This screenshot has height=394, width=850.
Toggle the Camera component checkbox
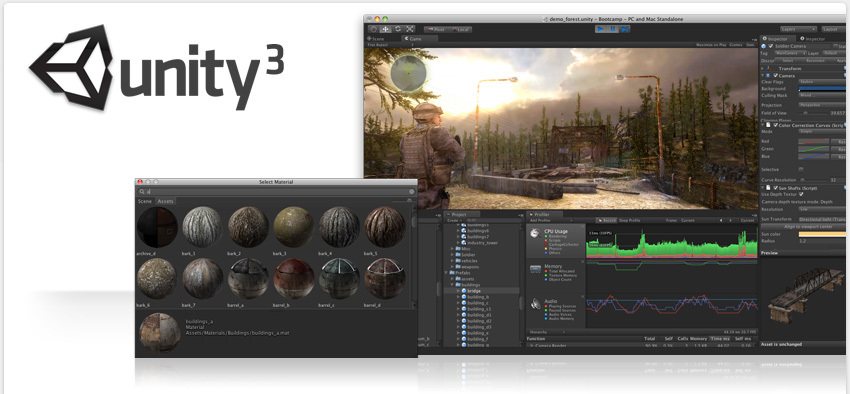(x=775, y=75)
